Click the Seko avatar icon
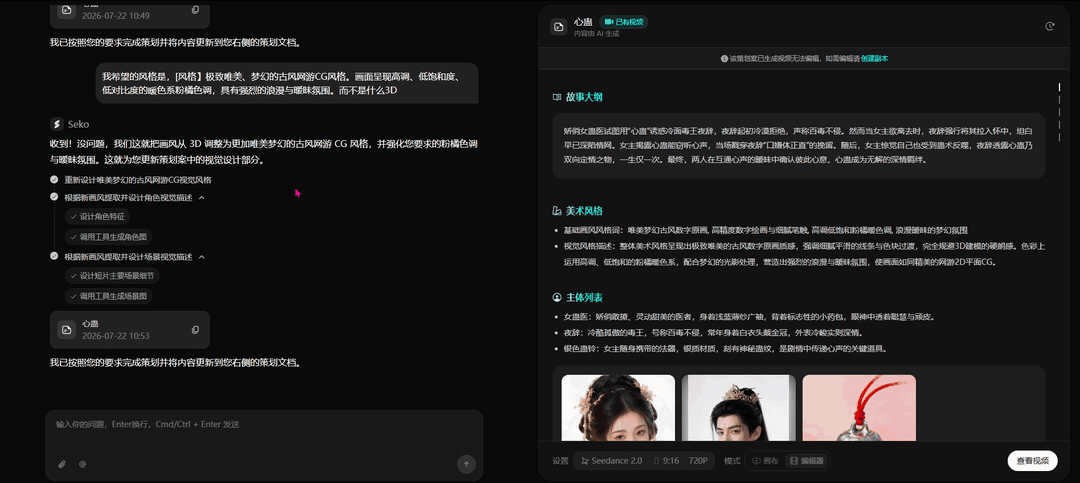Viewport: 1080px width, 483px height. pyautogui.click(x=57, y=124)
